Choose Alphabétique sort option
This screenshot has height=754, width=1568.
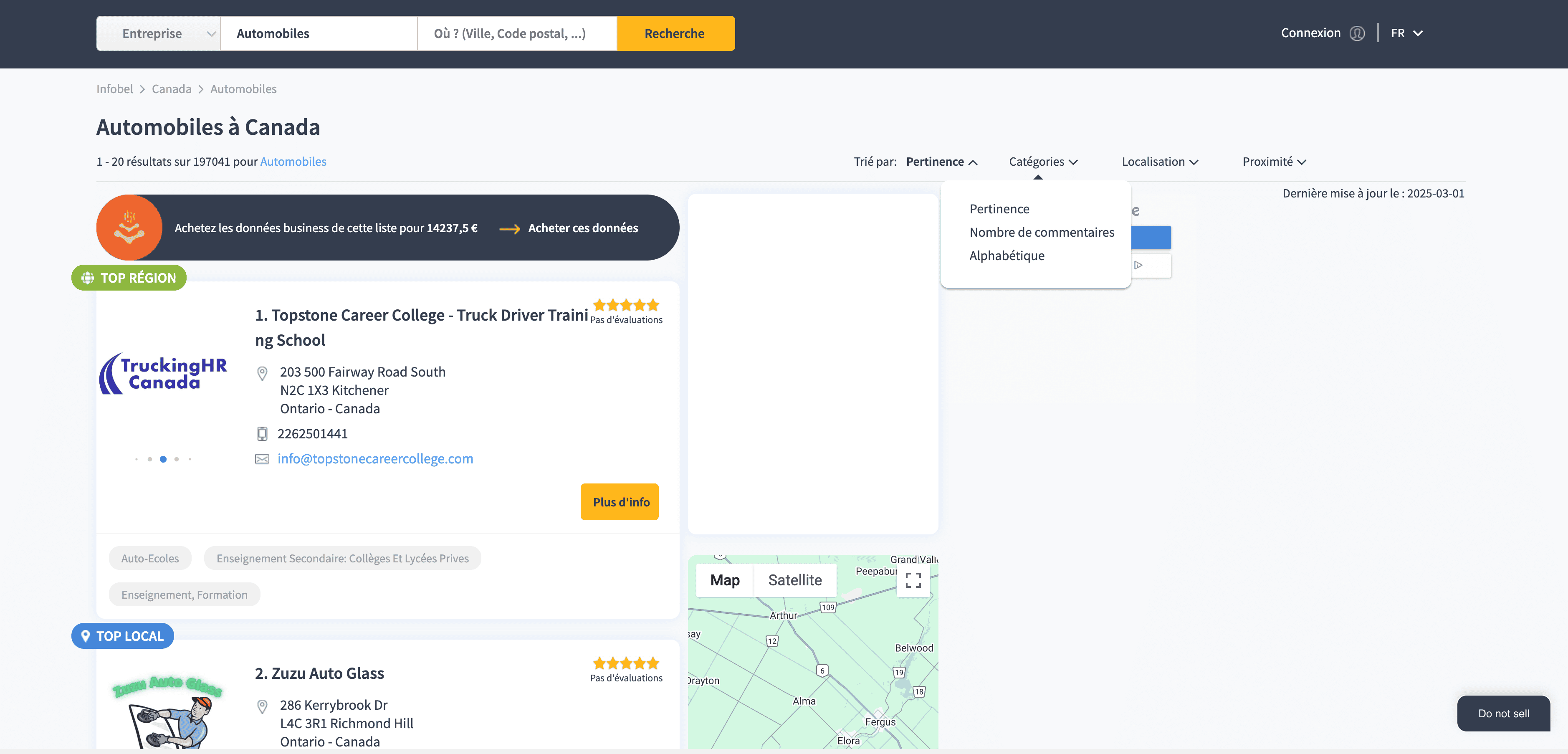click(1007, 256)
